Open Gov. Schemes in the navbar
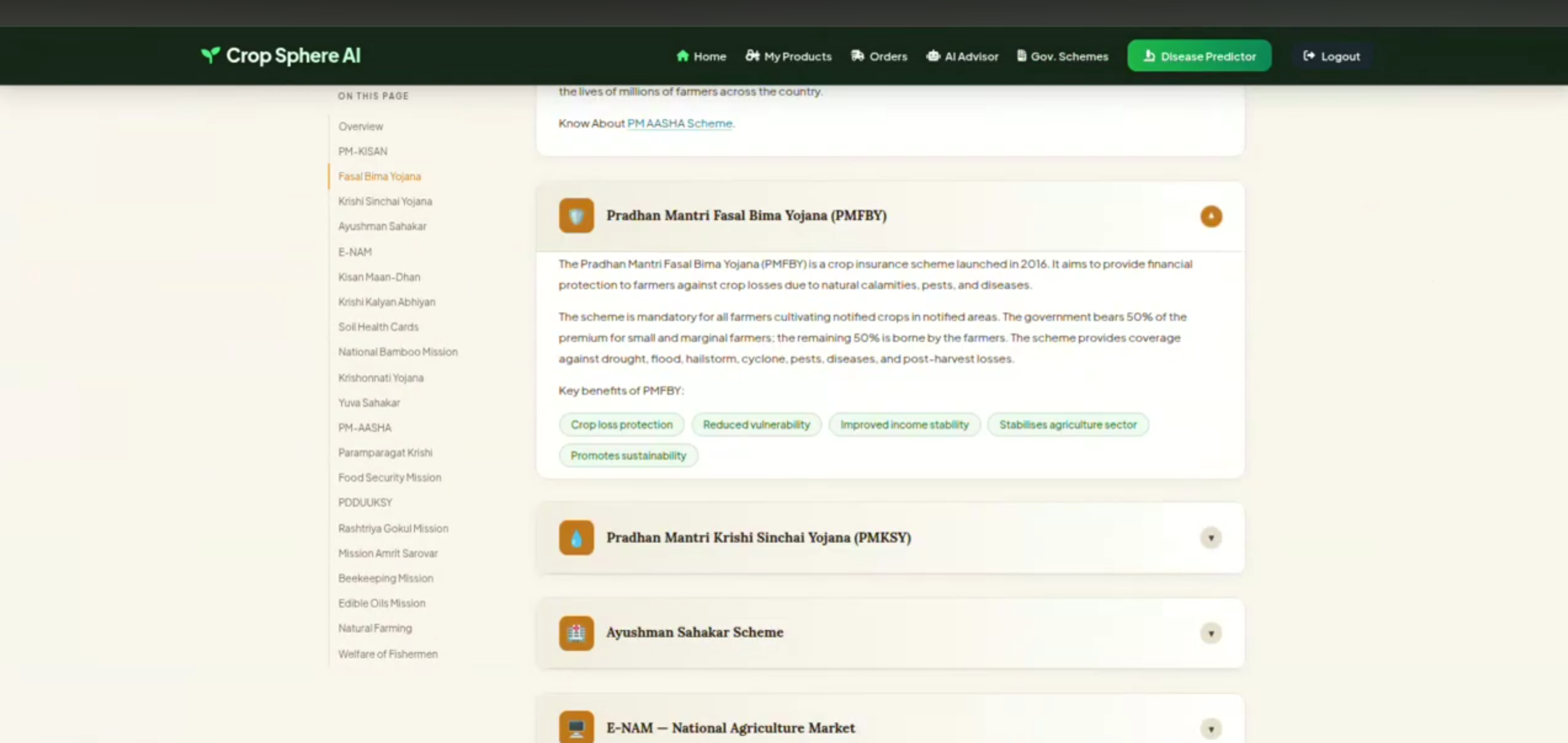This screenshot has width=1568, height=743. pos(1062,56)
